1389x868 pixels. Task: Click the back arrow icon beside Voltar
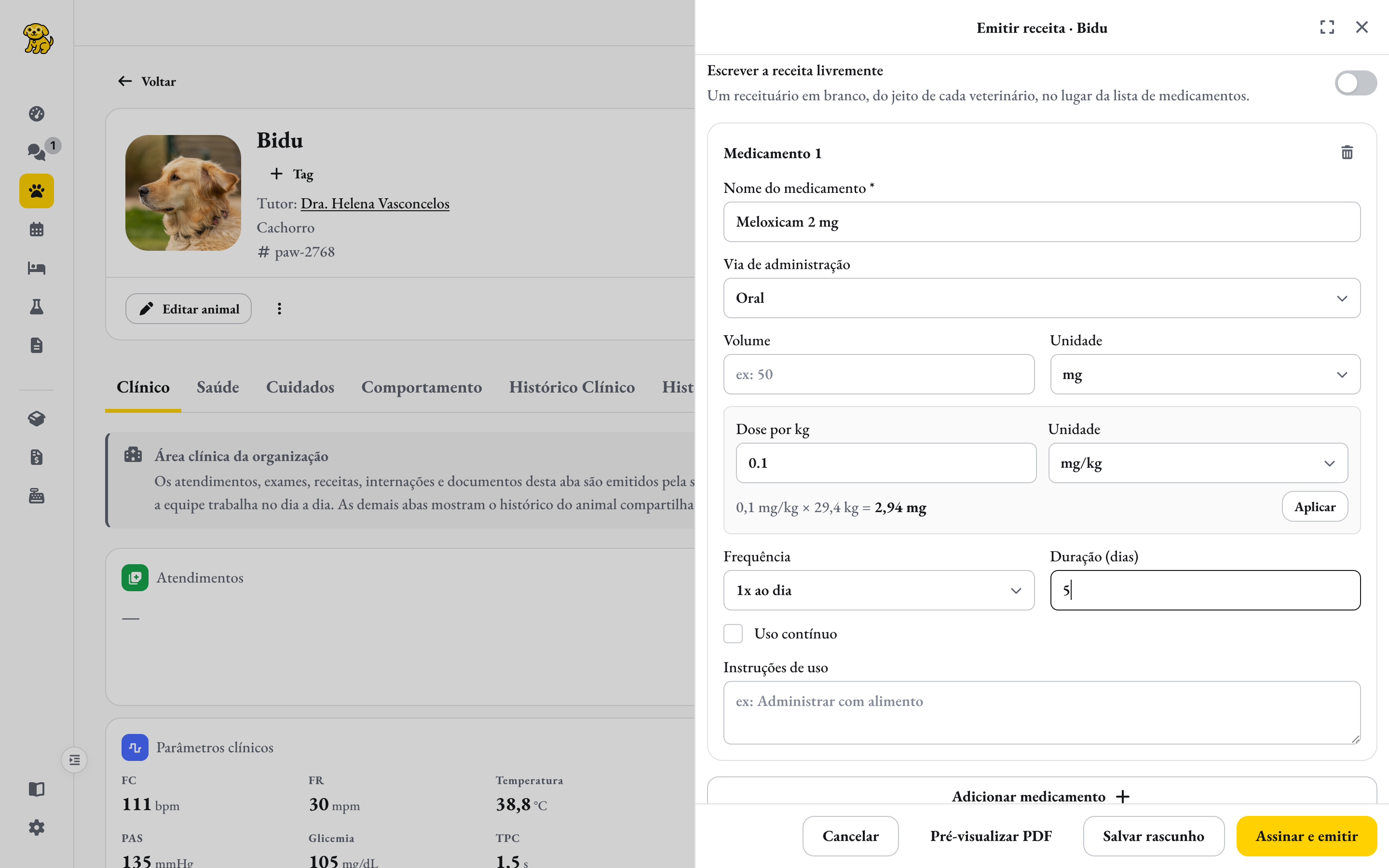(125, 81)
